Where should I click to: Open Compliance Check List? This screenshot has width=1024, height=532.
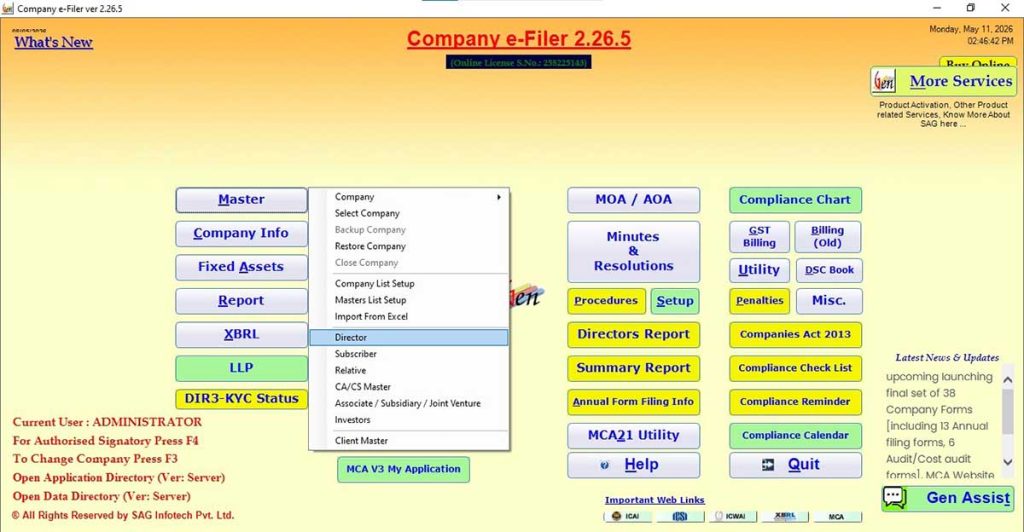[795, 368]
